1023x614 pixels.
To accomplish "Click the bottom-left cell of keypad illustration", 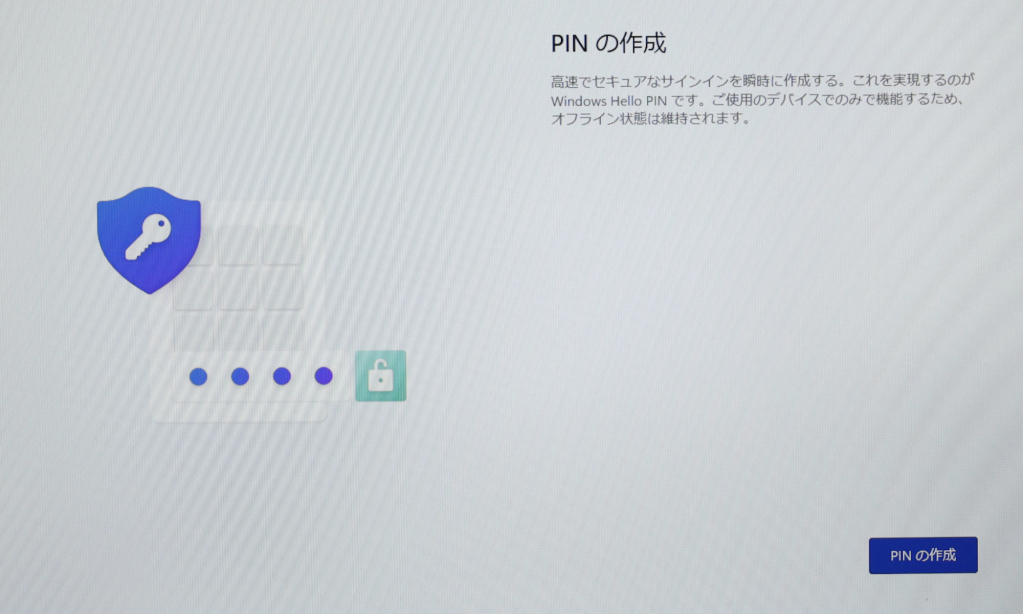I will click(x=194, y=331).
